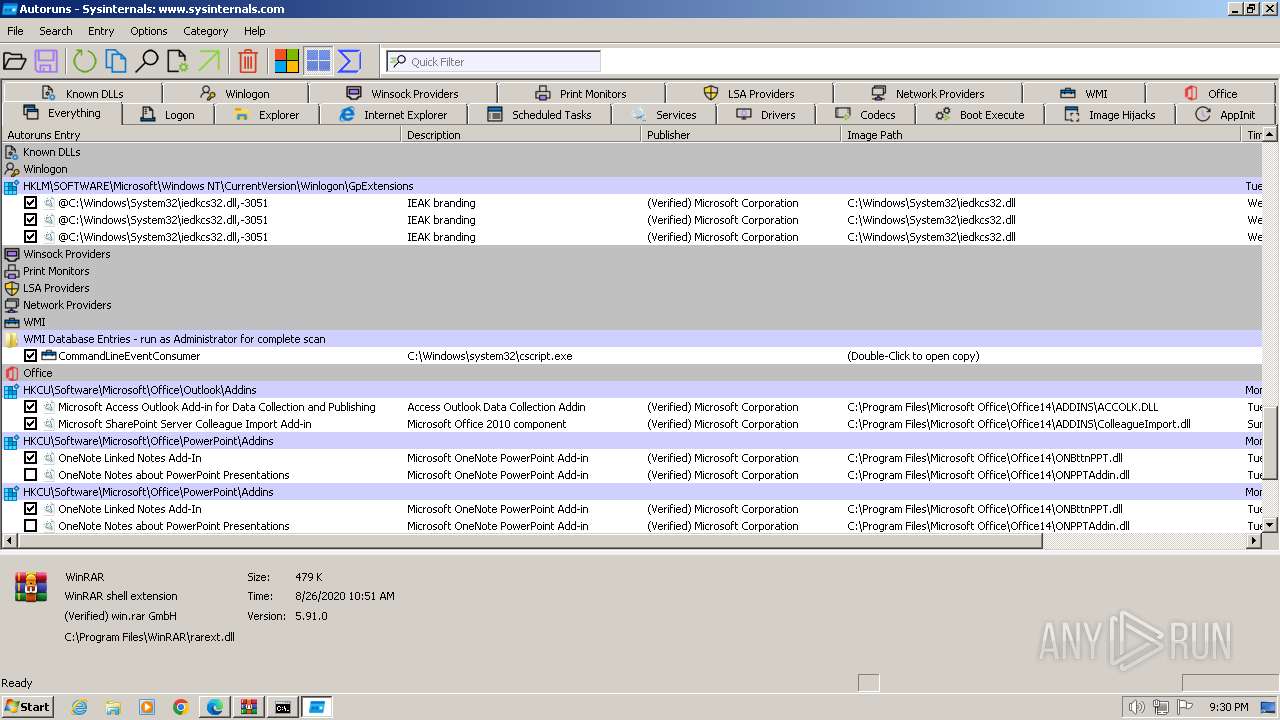The width and height of the screenshot is (1280, 720).
Task: Select the Network Providers group row
Action: tap(632, 305)
